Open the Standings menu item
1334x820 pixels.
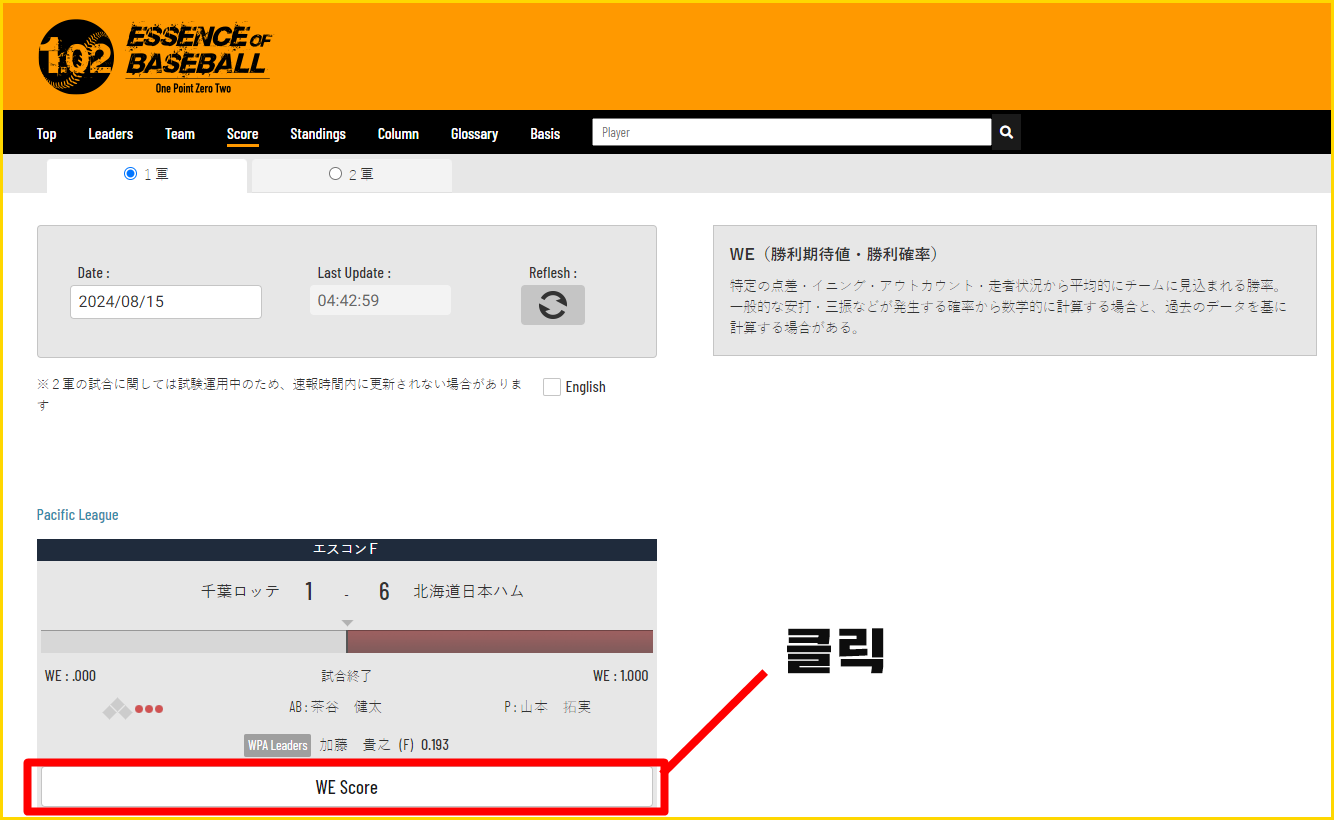(x=318, y=134)
